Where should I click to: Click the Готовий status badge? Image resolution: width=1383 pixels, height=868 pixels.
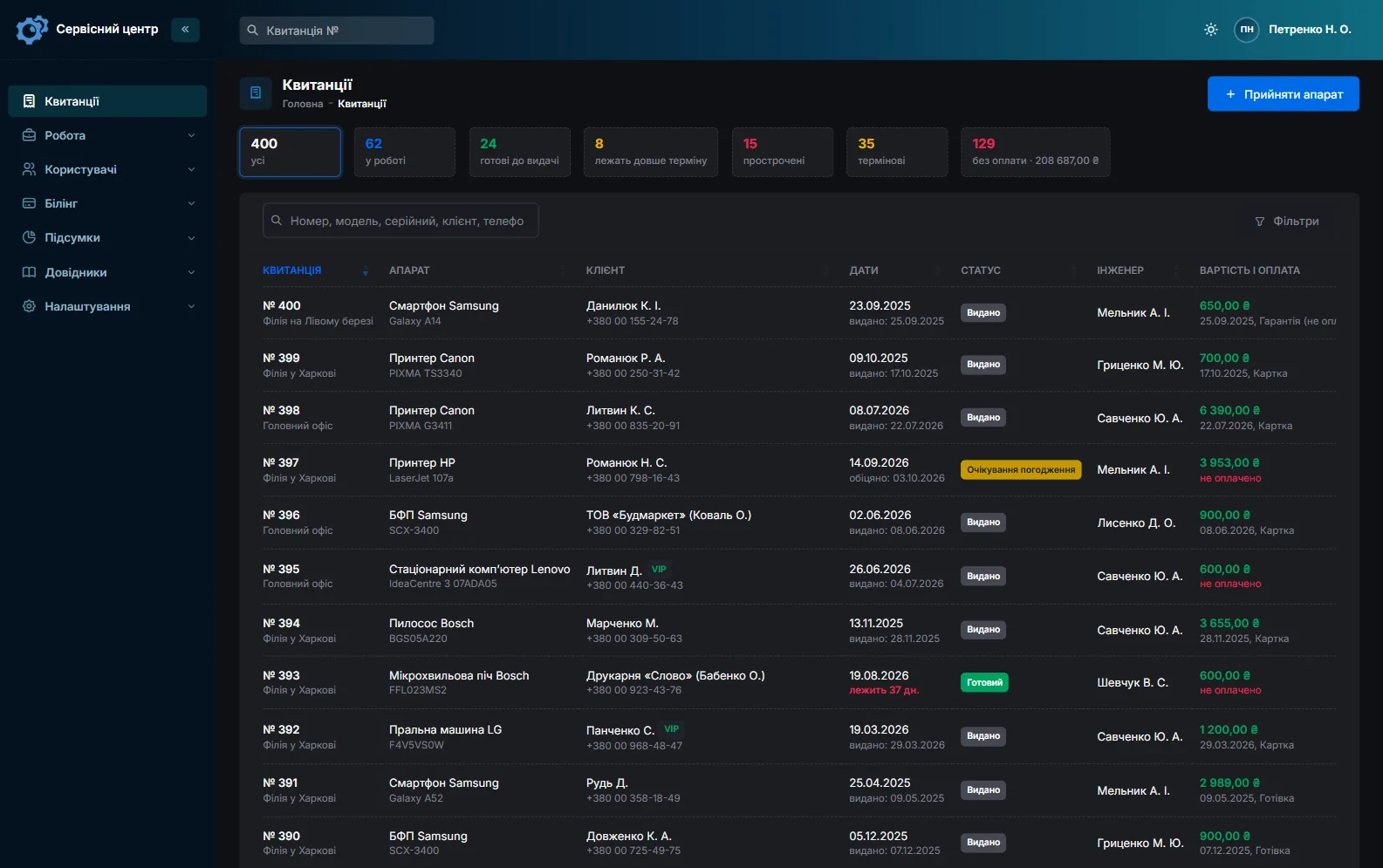[x=984, y=683]
